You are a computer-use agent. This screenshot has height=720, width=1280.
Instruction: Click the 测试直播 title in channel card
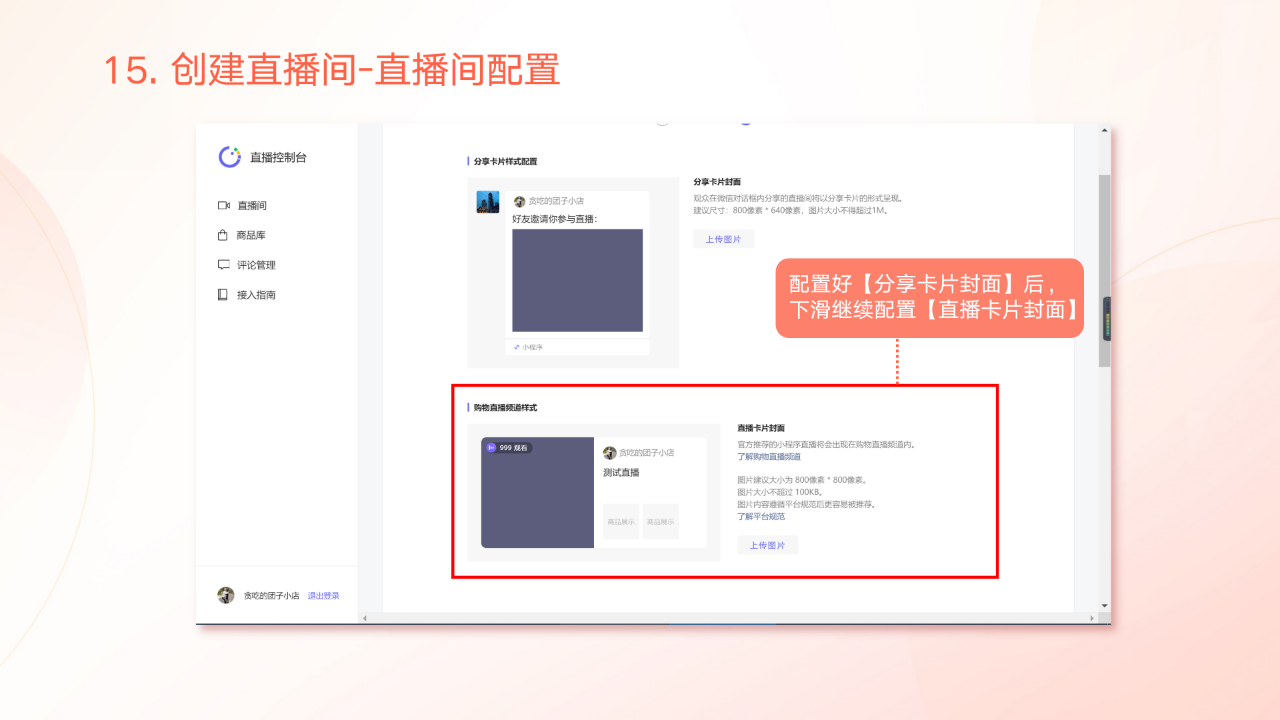[x=621, y=472]
